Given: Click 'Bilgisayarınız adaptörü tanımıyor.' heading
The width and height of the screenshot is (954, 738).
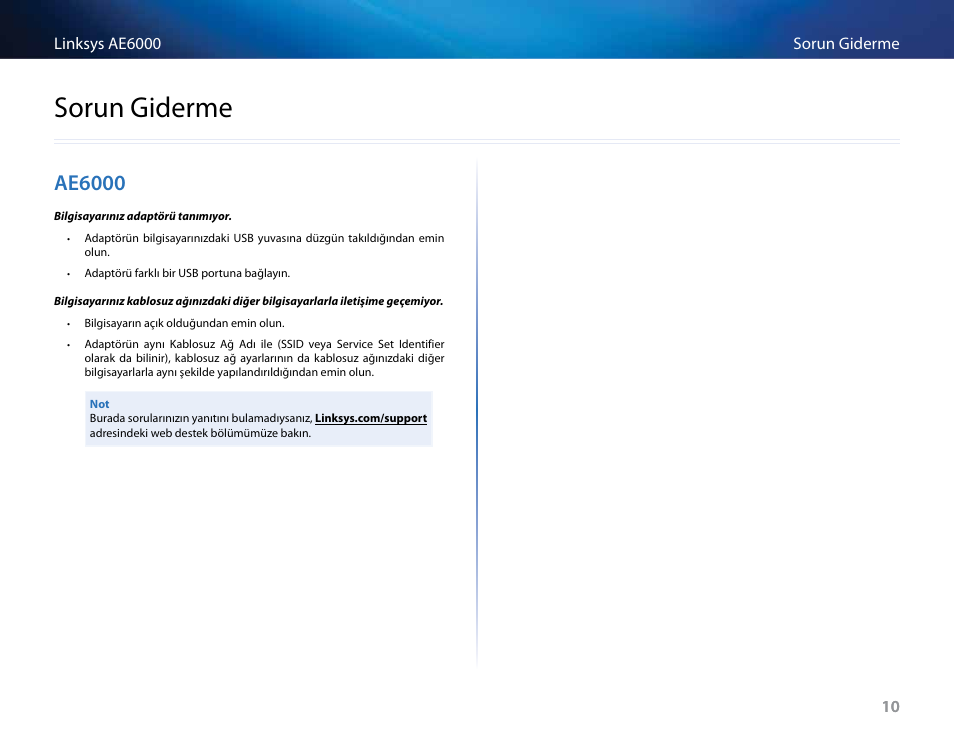Looking at the screenshot, I should 142,216.
